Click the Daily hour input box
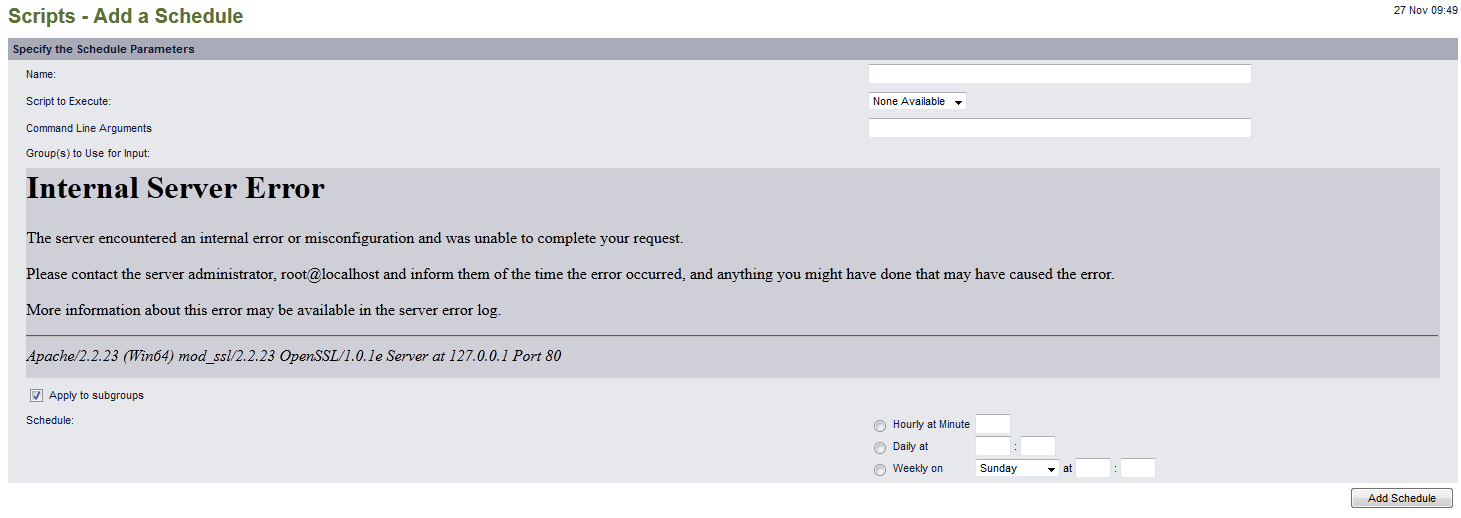 992,446
